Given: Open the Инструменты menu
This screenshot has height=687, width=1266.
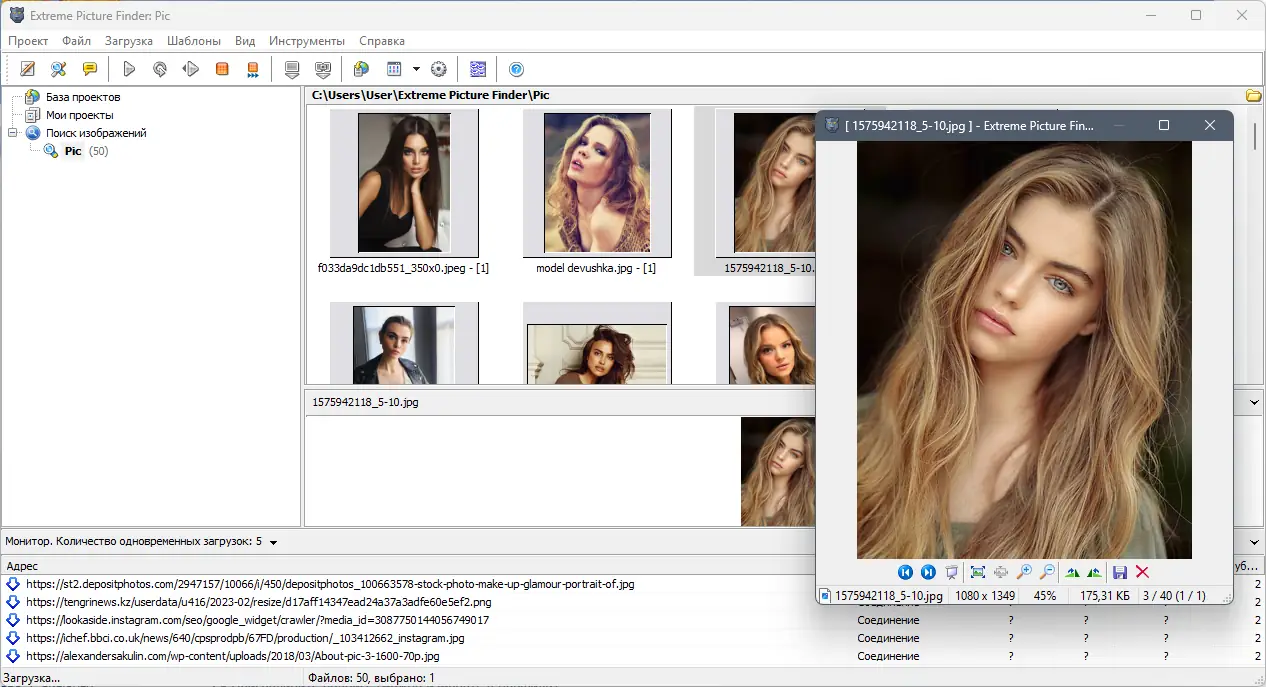Looking at the screenshot, I should [306, 41].
